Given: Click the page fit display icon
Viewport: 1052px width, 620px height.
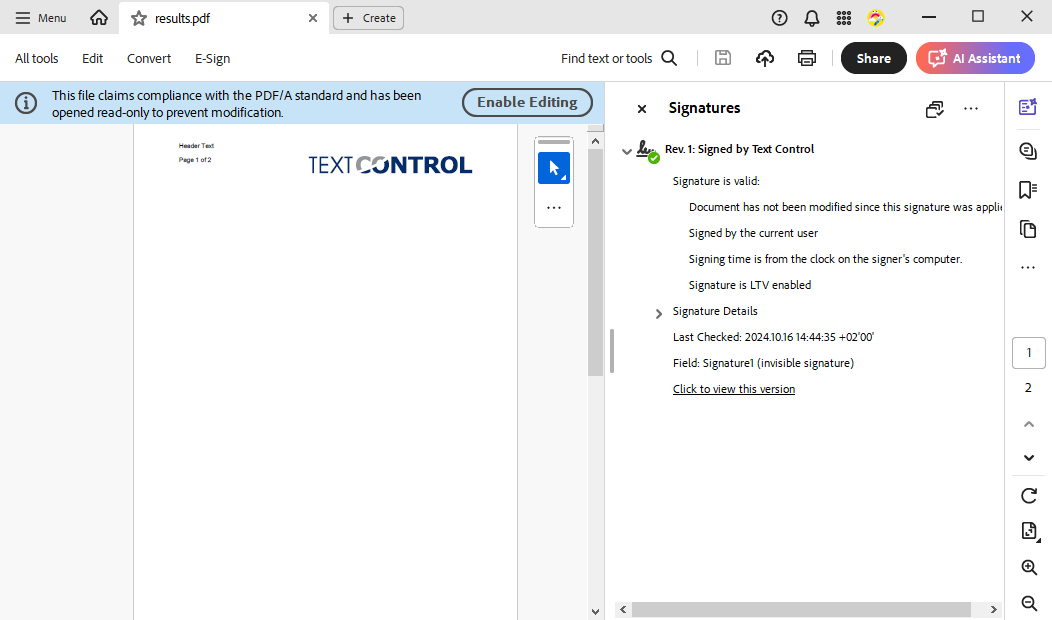Looking at the screenshot, I should click(x=1029, y=531).
